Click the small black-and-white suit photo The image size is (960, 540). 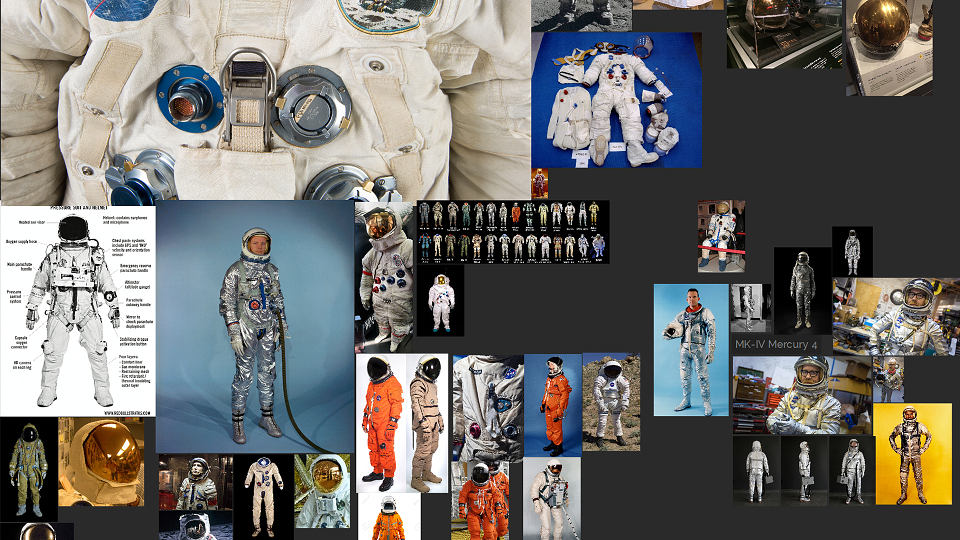click(x=751, y=308)
